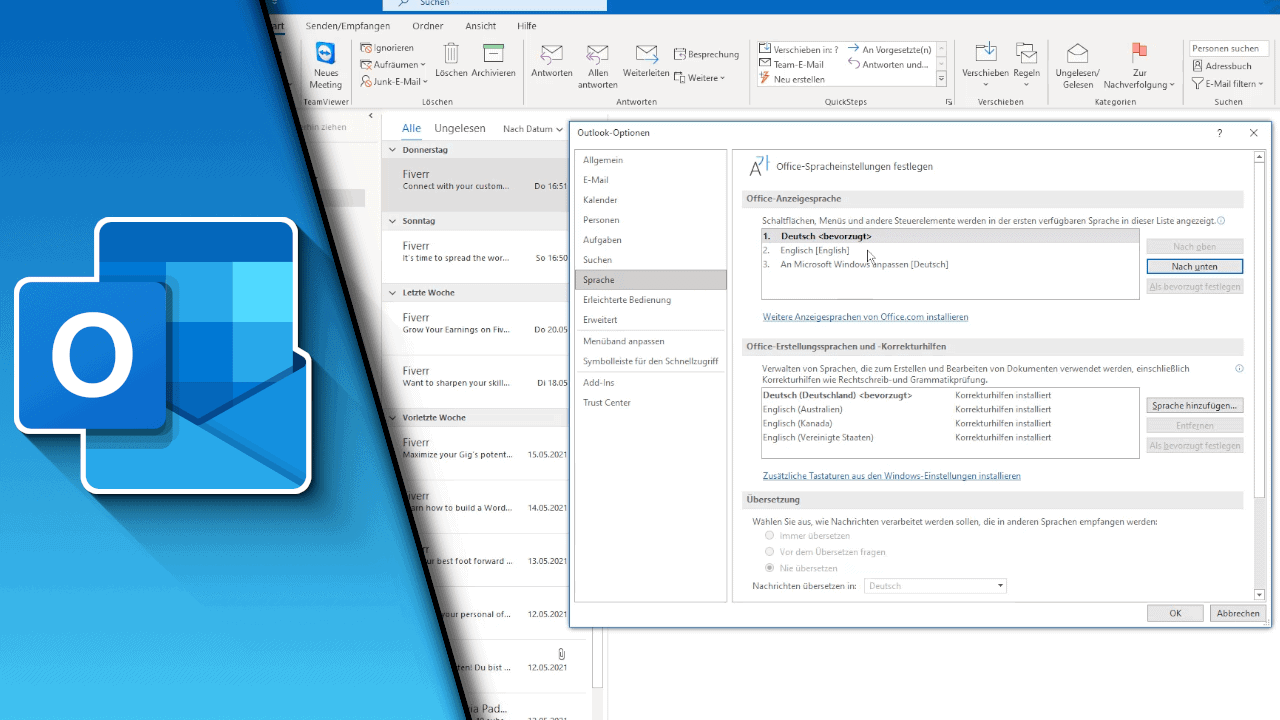1280x720 pixels.
Task: Open the QuickSteps dialog launcher
Action: pyautogui.click(x=948, y=102)
